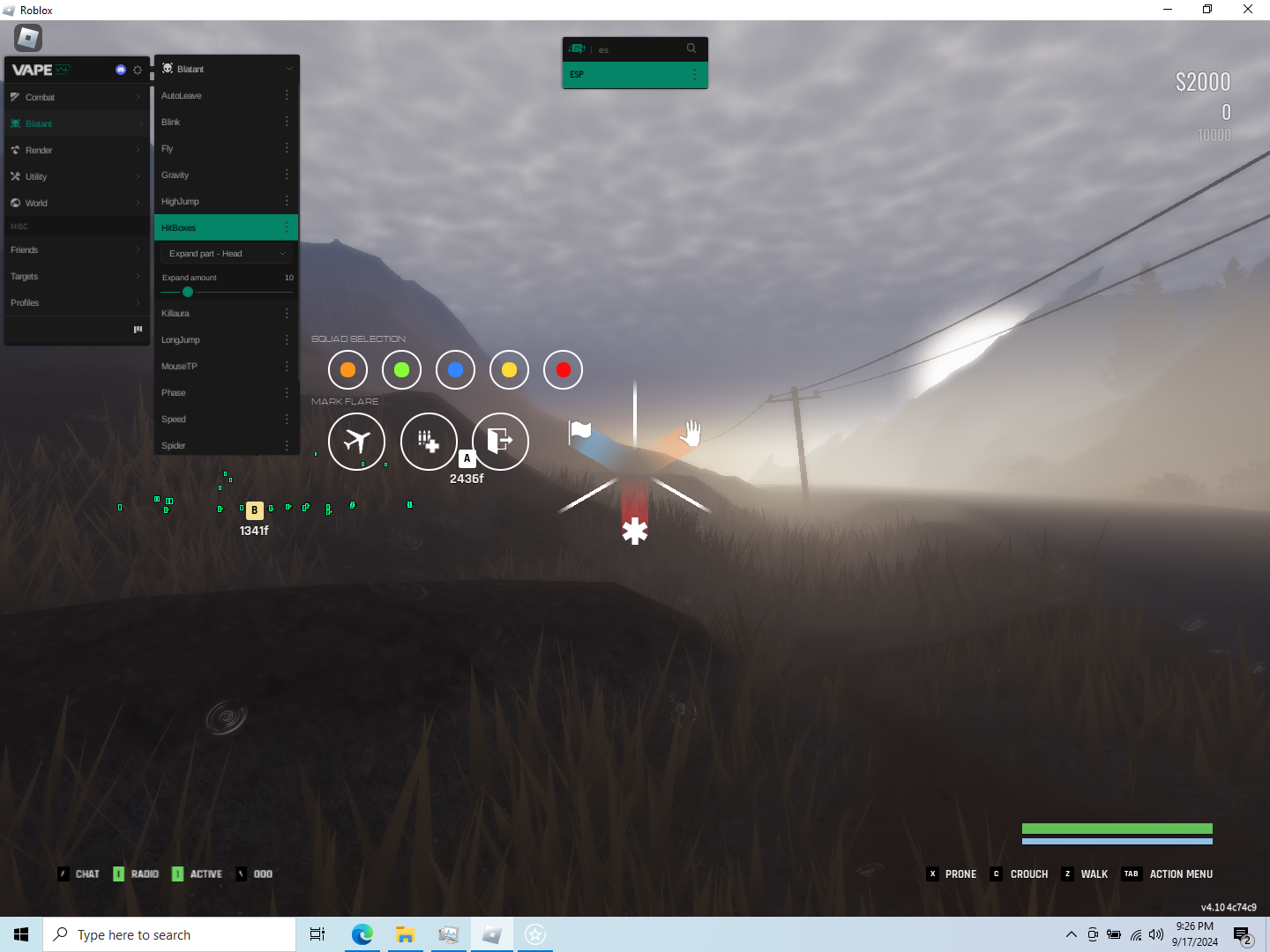Open Vape settings gear icon

click(138, 70)
